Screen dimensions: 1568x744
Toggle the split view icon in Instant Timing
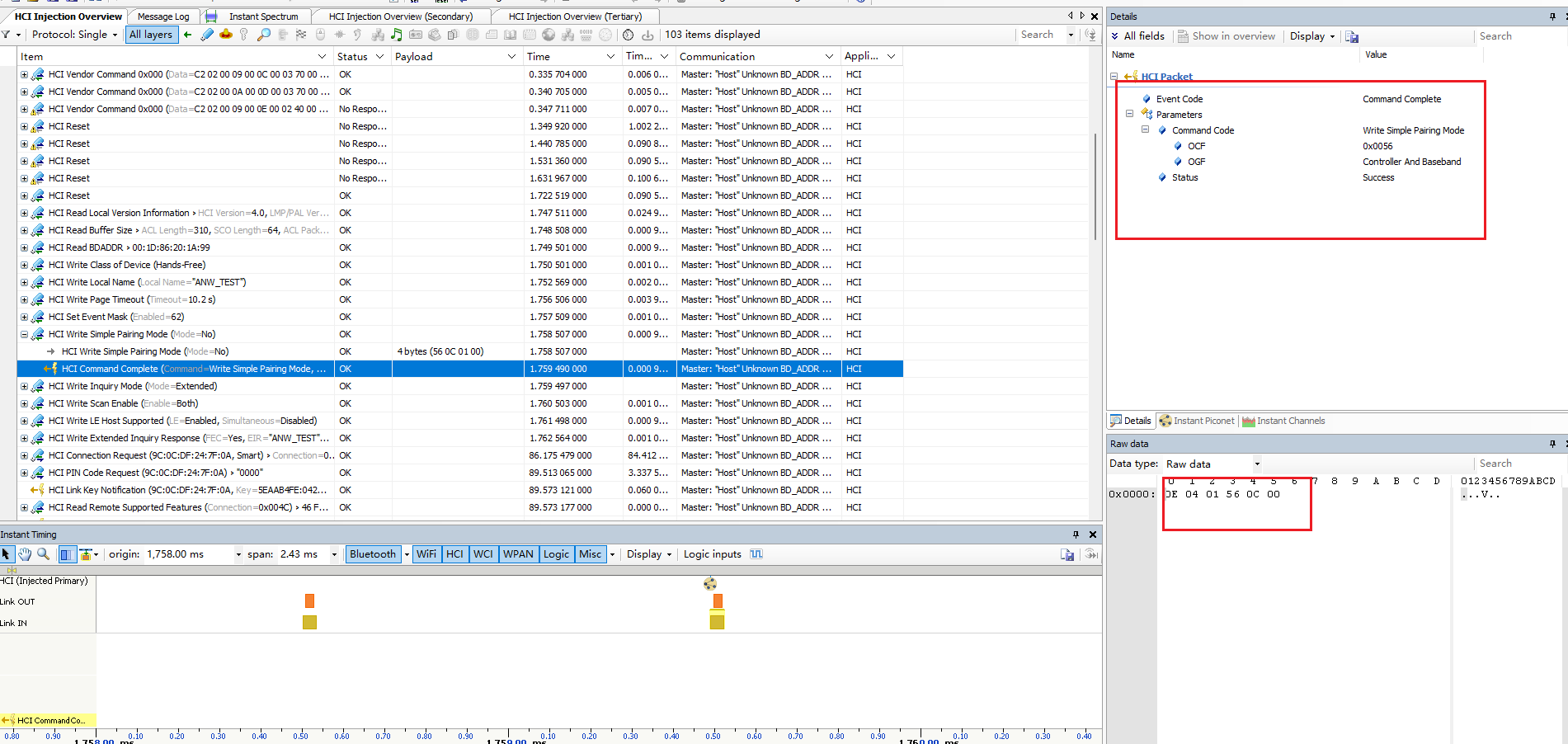point(68,554)
